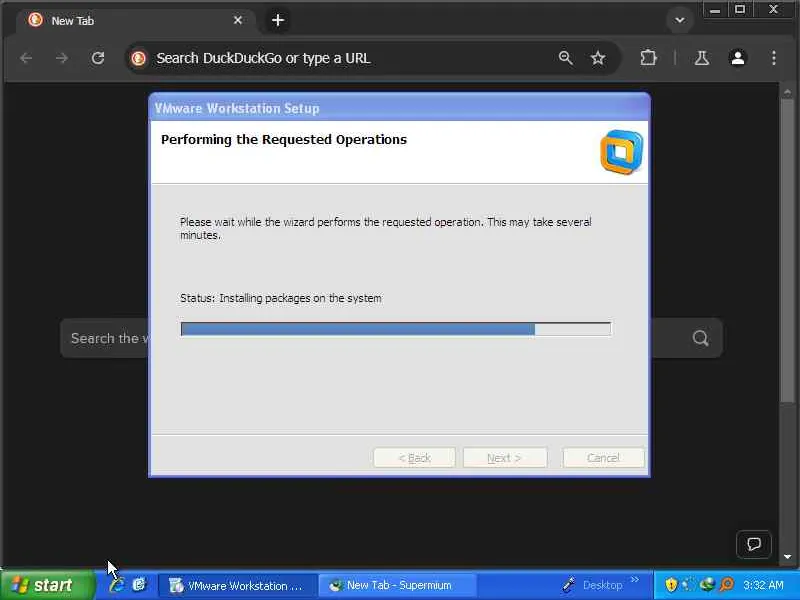Screen dimensions: 800x600
Task: Click the browser scrollbar up arrow
Action: click(x=788, y=92)
